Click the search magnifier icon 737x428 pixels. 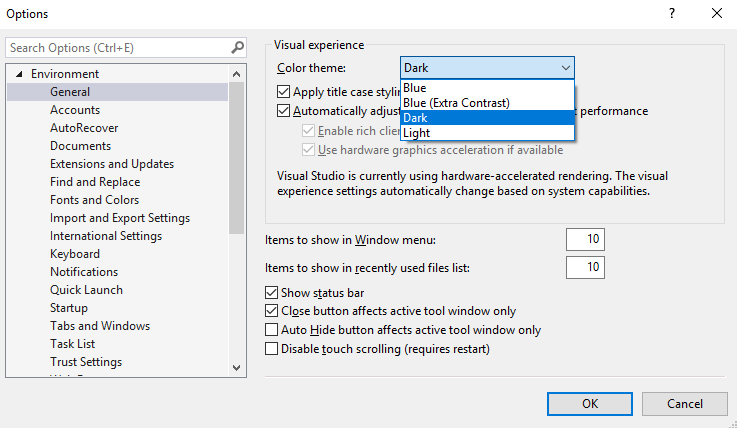pos(237,47)
